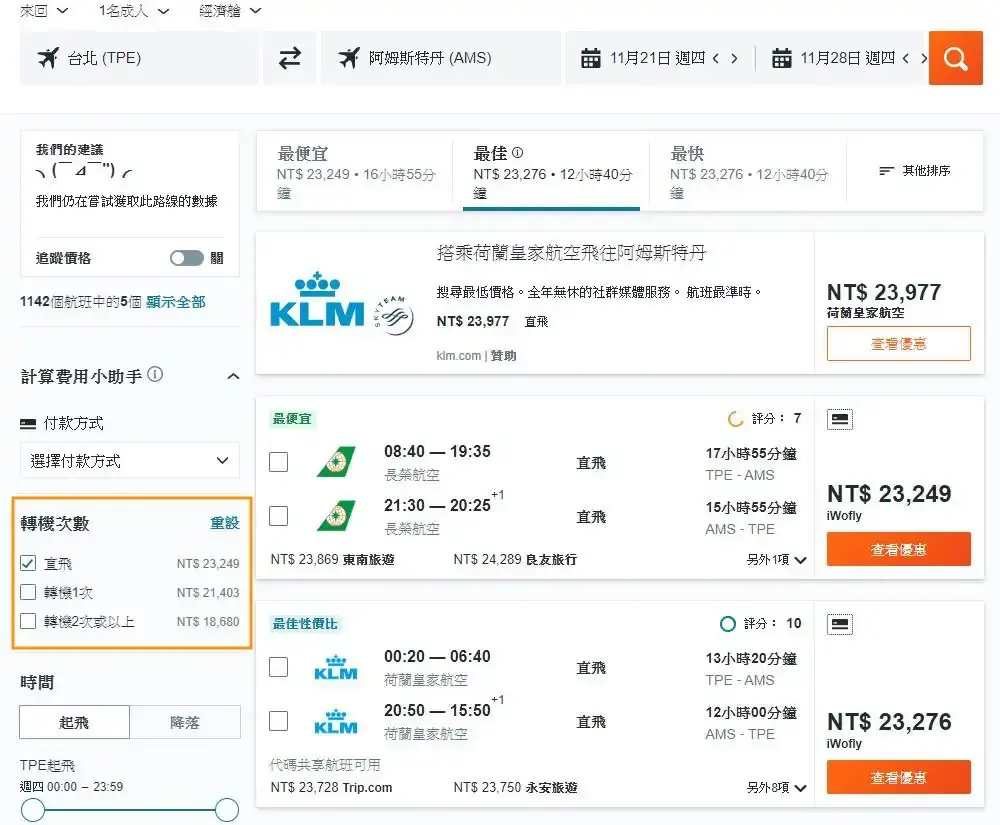Click payment card icon on NT$ 23,276 result
Screen dimensions: 1000x825
click(x=840, y=624)
